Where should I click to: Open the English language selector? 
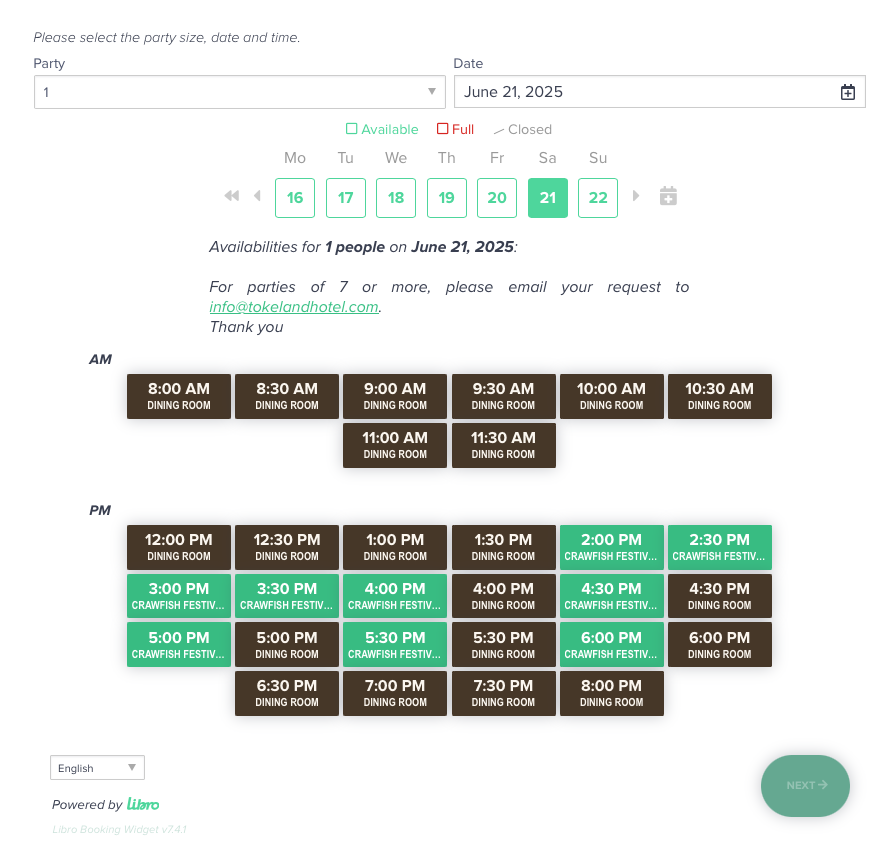[x=97, y=768]
